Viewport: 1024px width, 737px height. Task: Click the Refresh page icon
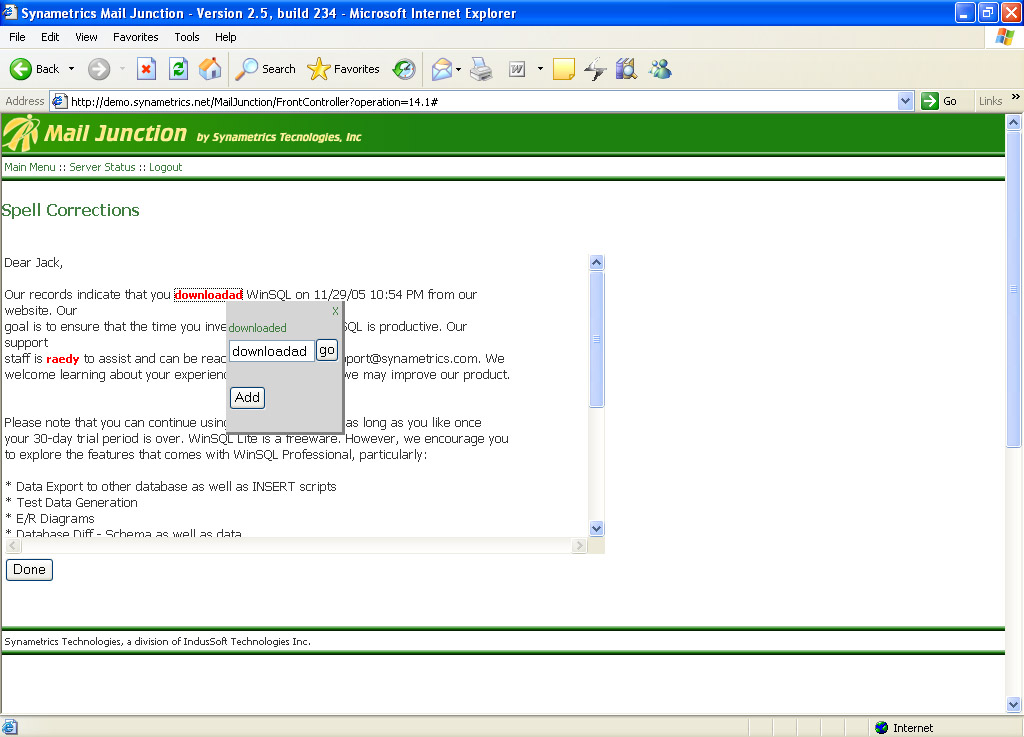pos(178,69)
